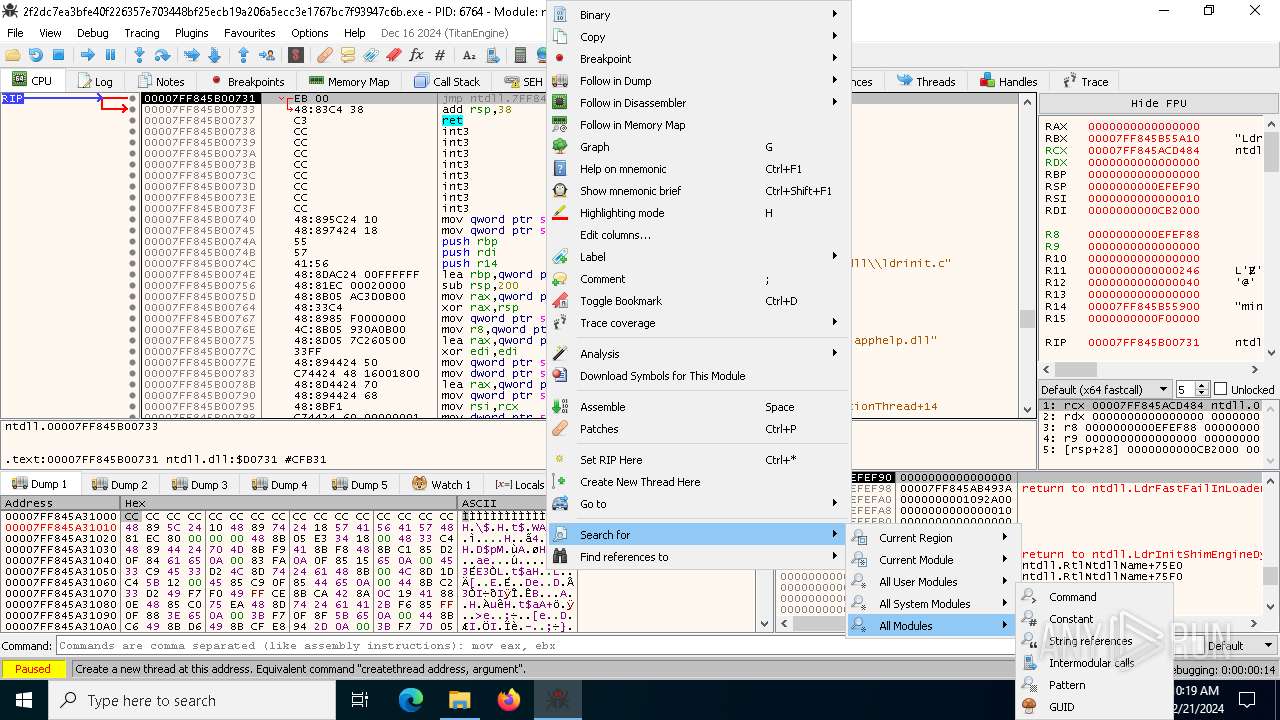
Task: Click the Bookmarks red tag toolbar icon
Action: 393,55
